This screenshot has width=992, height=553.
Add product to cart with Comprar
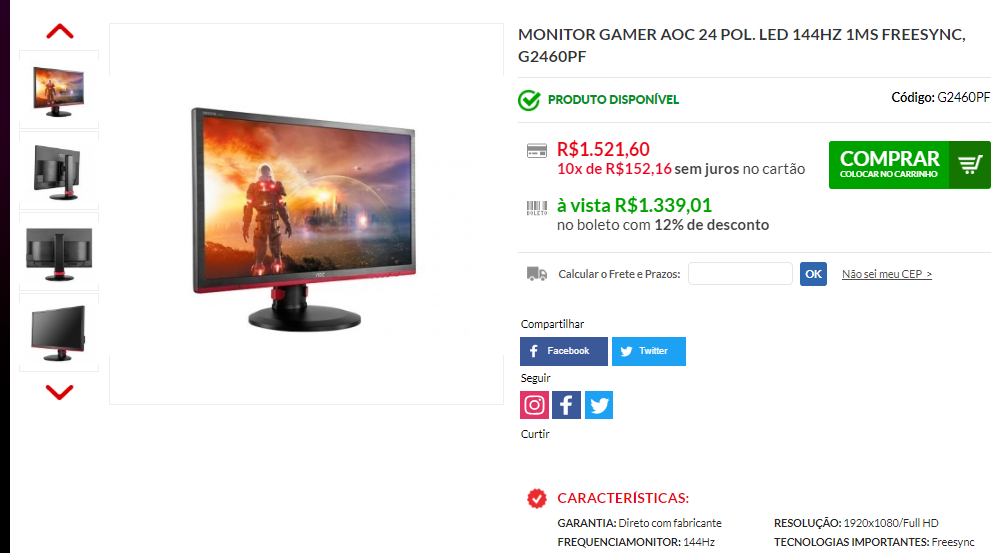(909, 165)
